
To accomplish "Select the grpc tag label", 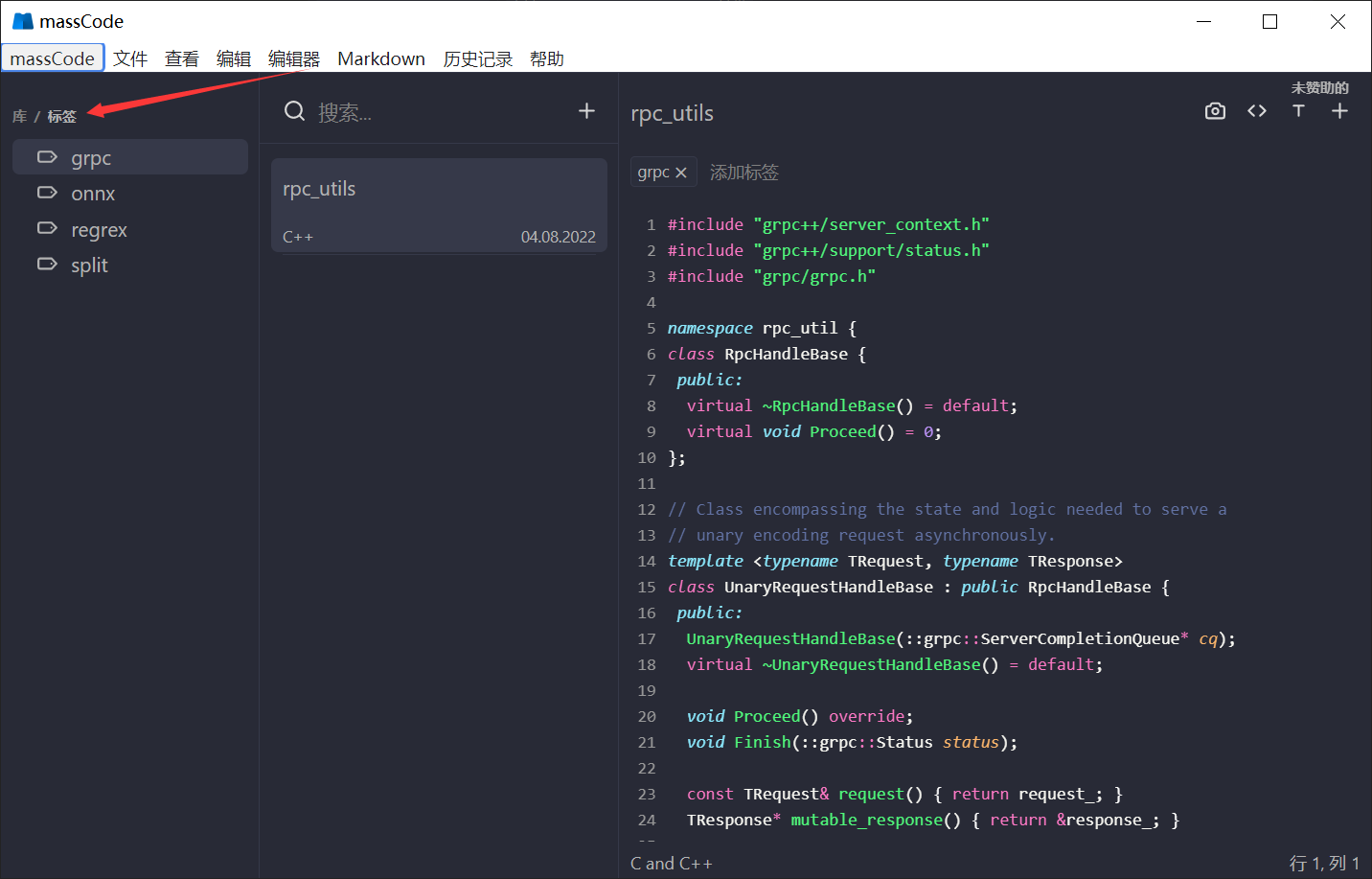I will [91, 157].
